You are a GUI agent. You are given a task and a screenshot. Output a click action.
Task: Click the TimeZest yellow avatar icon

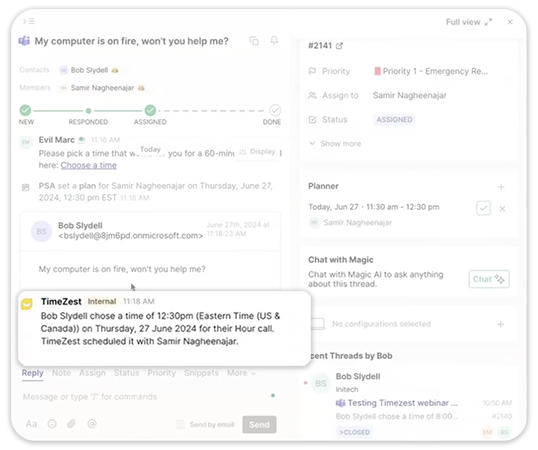pyautogui.click(x=27, y=304)
